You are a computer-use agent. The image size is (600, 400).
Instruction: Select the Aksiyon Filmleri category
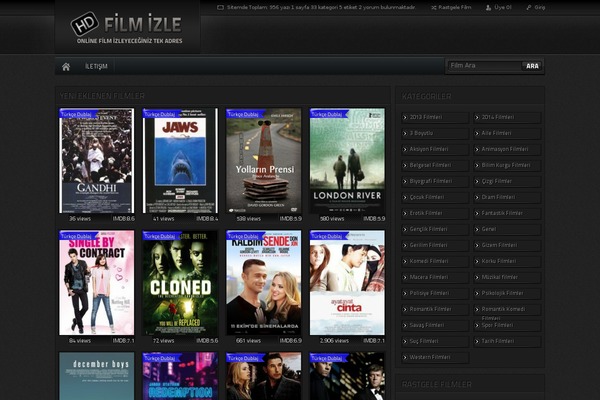[435, 149]
